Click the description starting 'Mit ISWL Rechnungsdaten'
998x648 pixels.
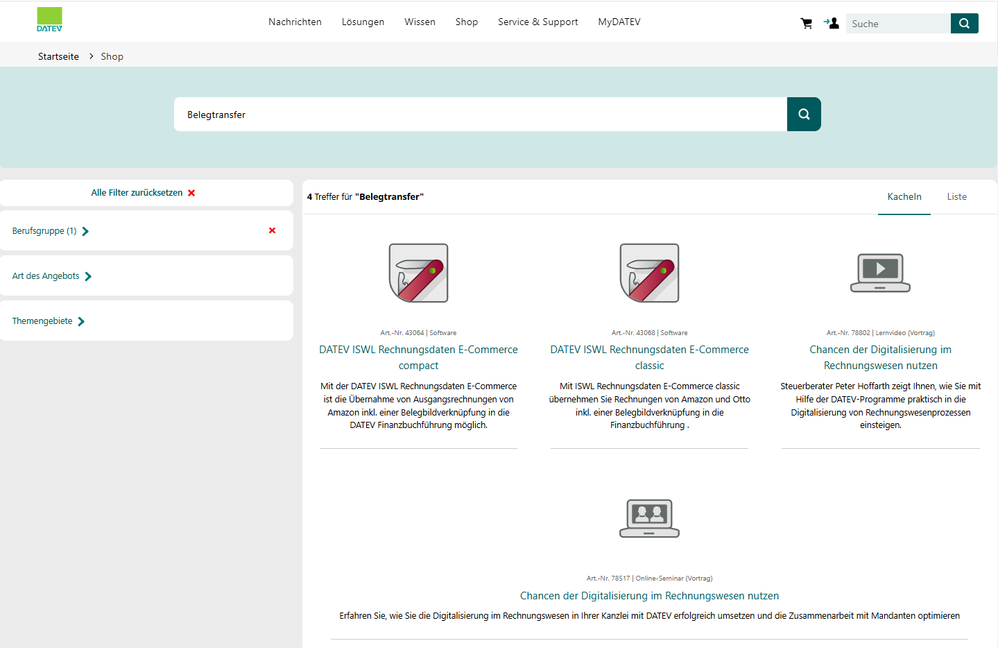[649, 405]
